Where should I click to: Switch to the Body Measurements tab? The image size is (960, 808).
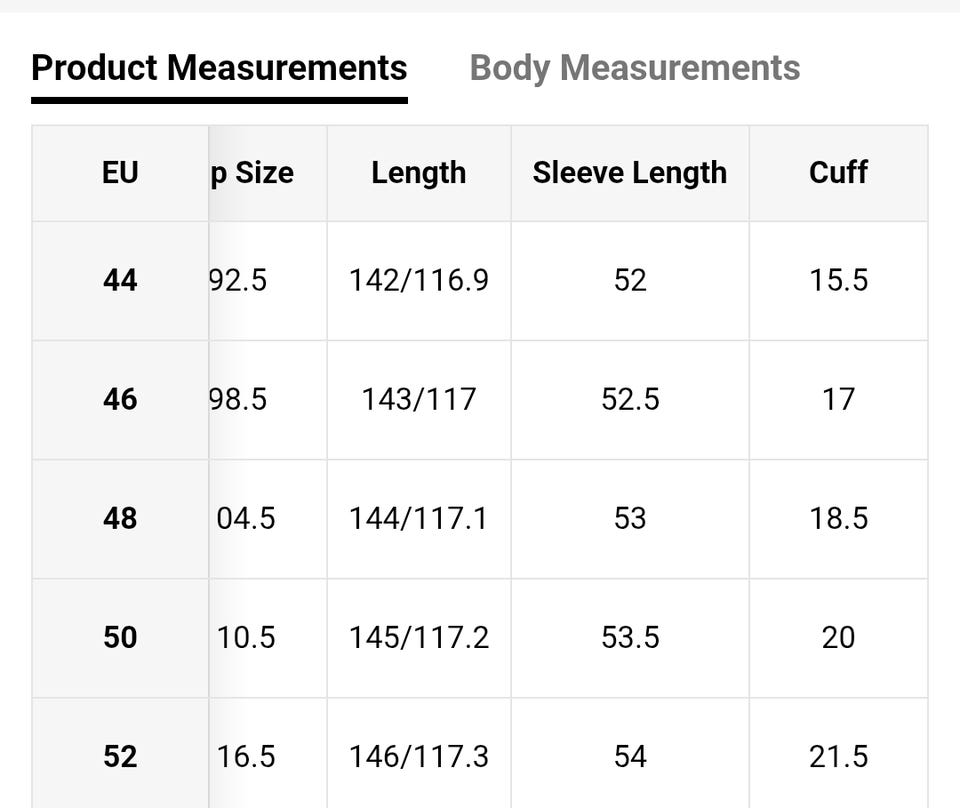[634, 68]
